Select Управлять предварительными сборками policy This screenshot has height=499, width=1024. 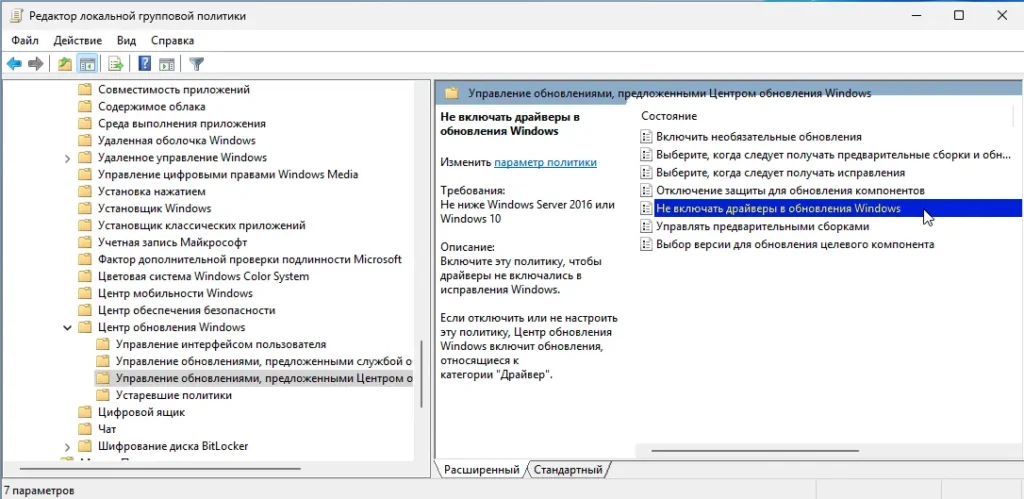click(x=748, y=227)
